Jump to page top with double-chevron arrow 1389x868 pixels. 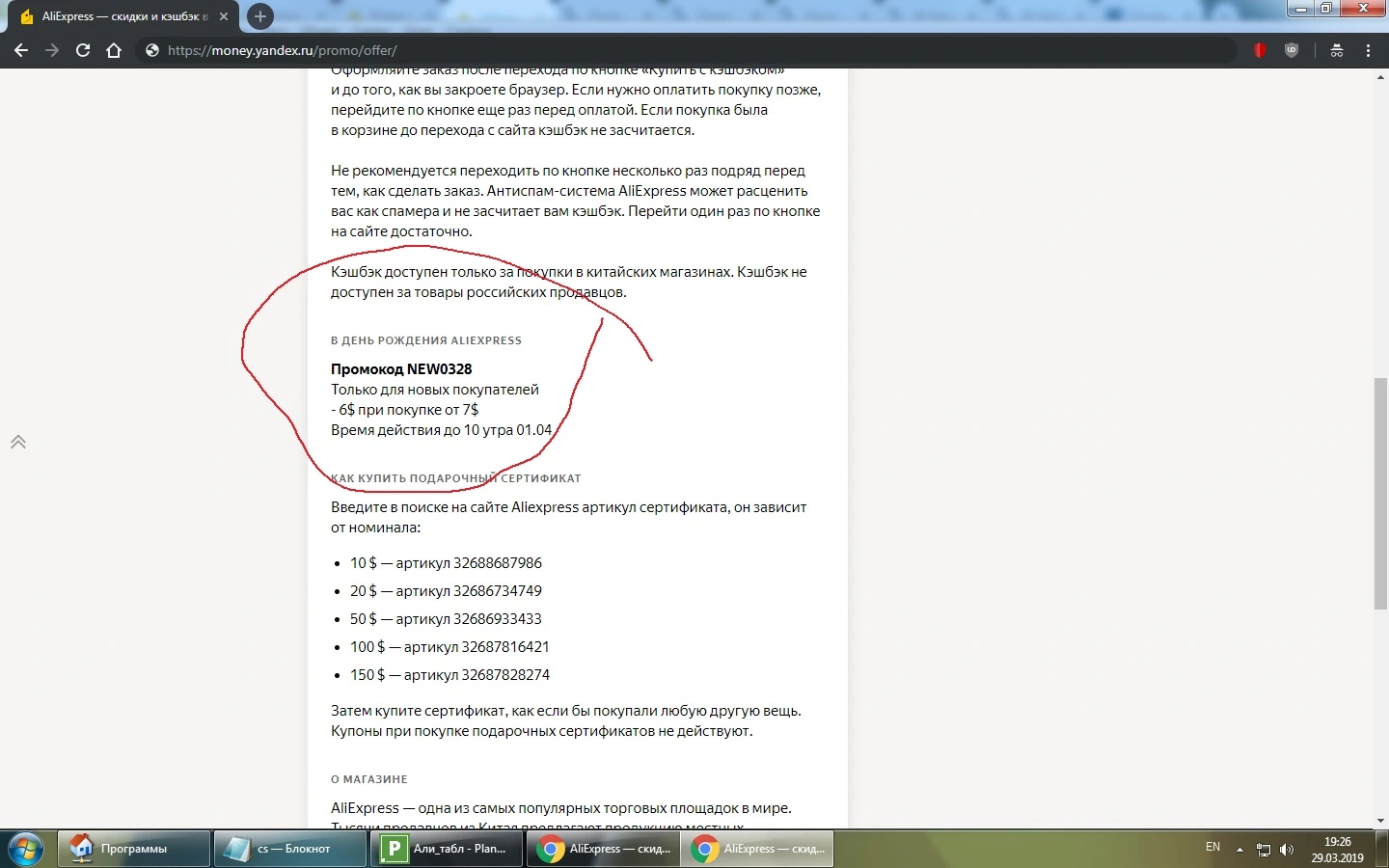[x=17, y=442]
